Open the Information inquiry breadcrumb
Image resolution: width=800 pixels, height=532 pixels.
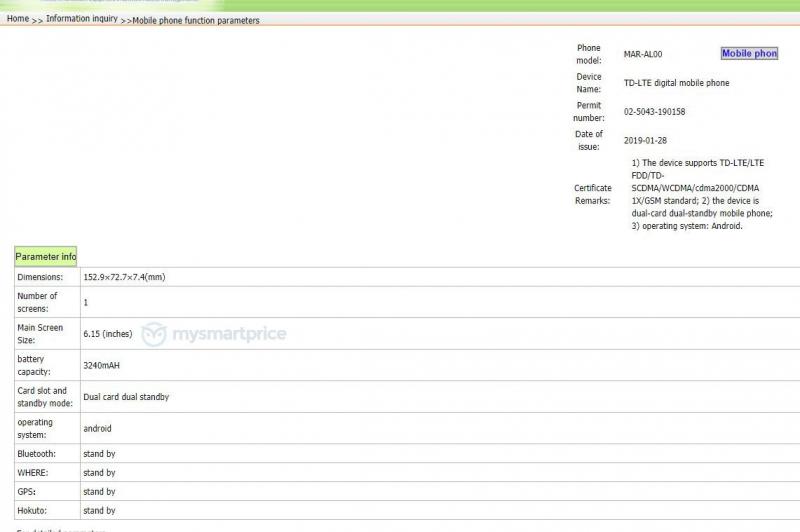81,19
